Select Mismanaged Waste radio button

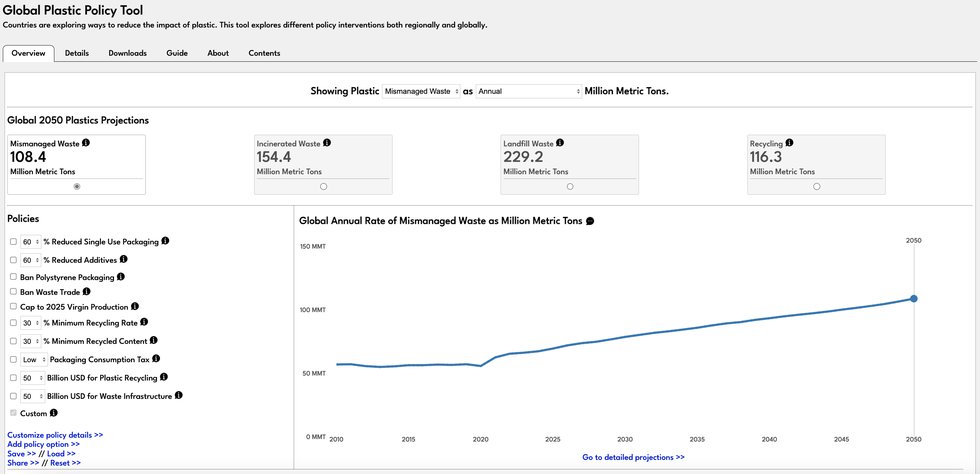pyautogui.click(x=77, y=186)
